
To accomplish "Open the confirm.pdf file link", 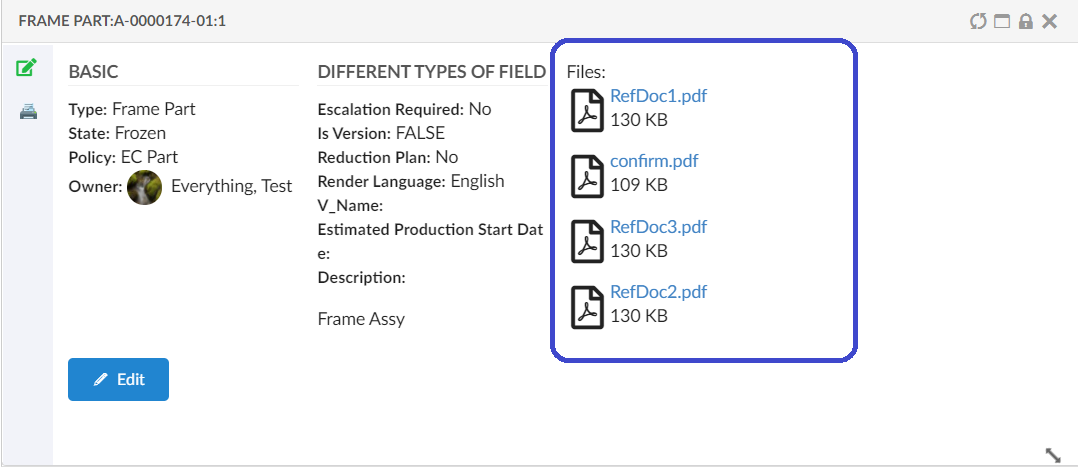I will tap(654, 162).
